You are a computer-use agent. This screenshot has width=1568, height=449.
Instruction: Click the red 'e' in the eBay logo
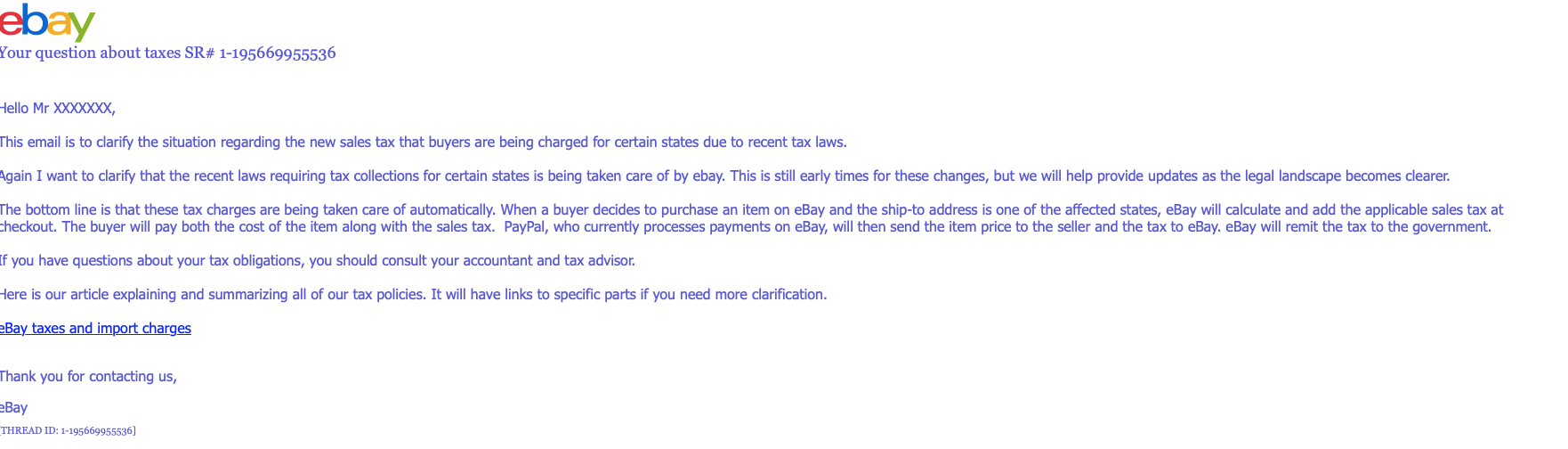pos(10,20)
